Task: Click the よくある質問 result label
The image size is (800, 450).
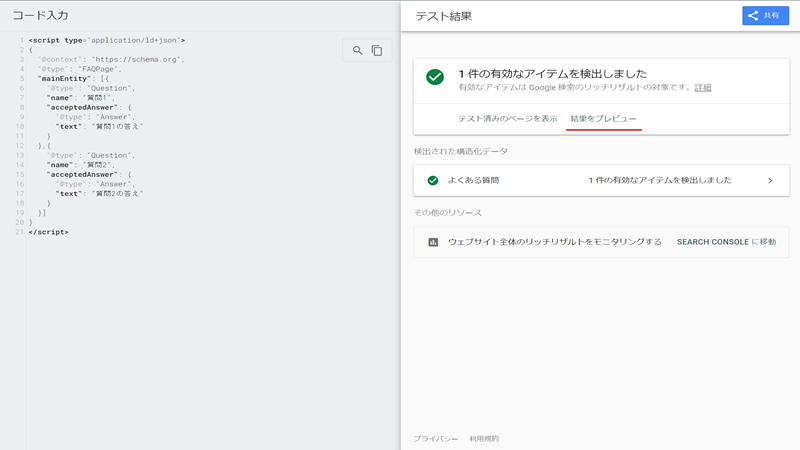Action: point(473,181)
